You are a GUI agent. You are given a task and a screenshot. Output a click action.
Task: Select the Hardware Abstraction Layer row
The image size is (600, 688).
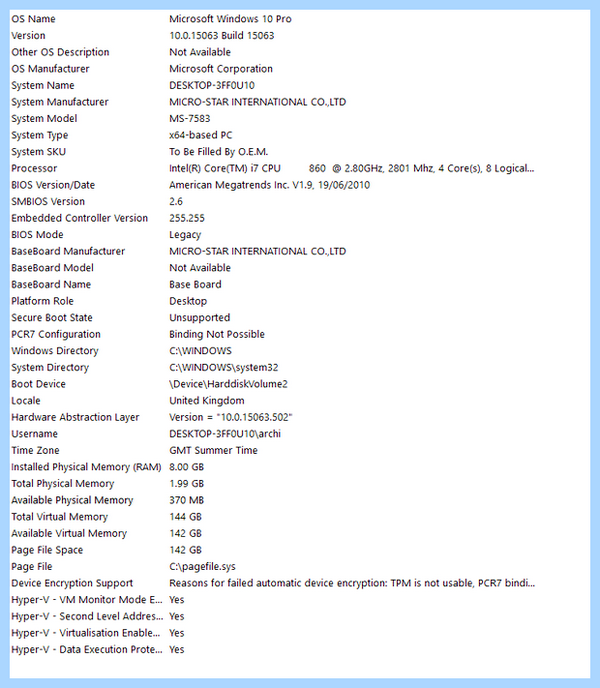(x=300, y=417)
